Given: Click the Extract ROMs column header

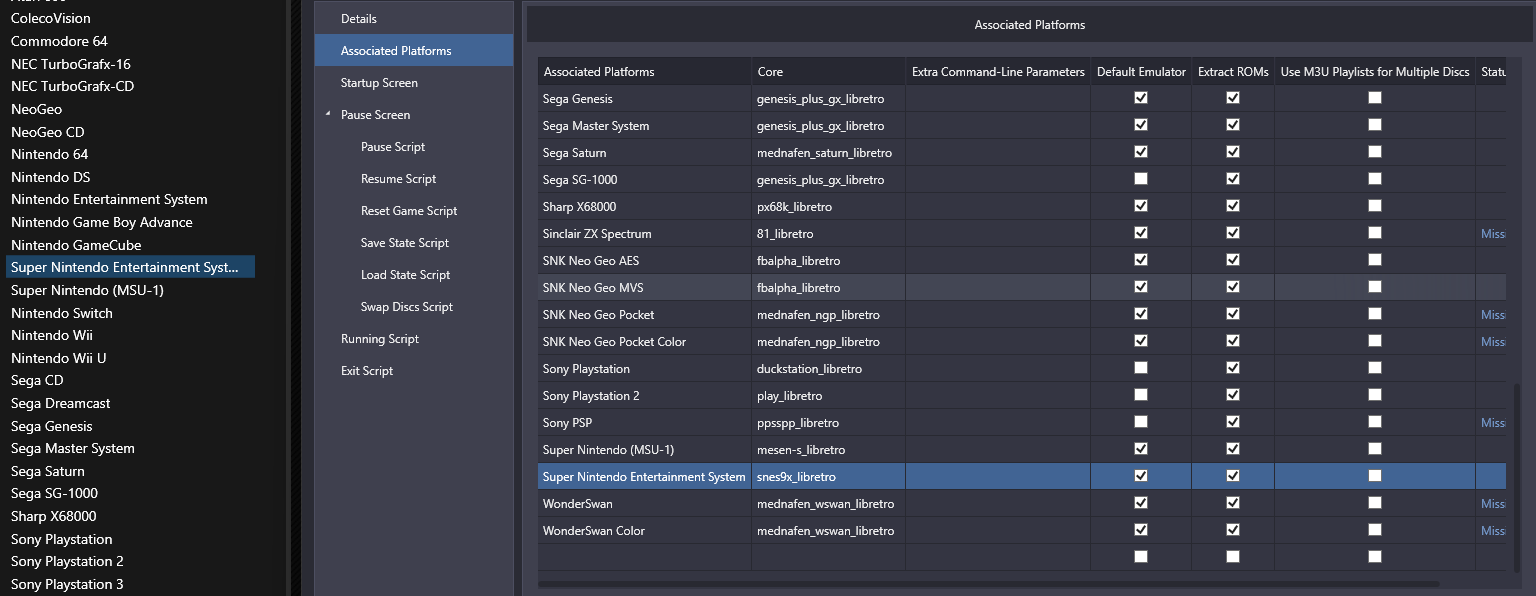Looking at the screenshot, I should coord(1233,72).
